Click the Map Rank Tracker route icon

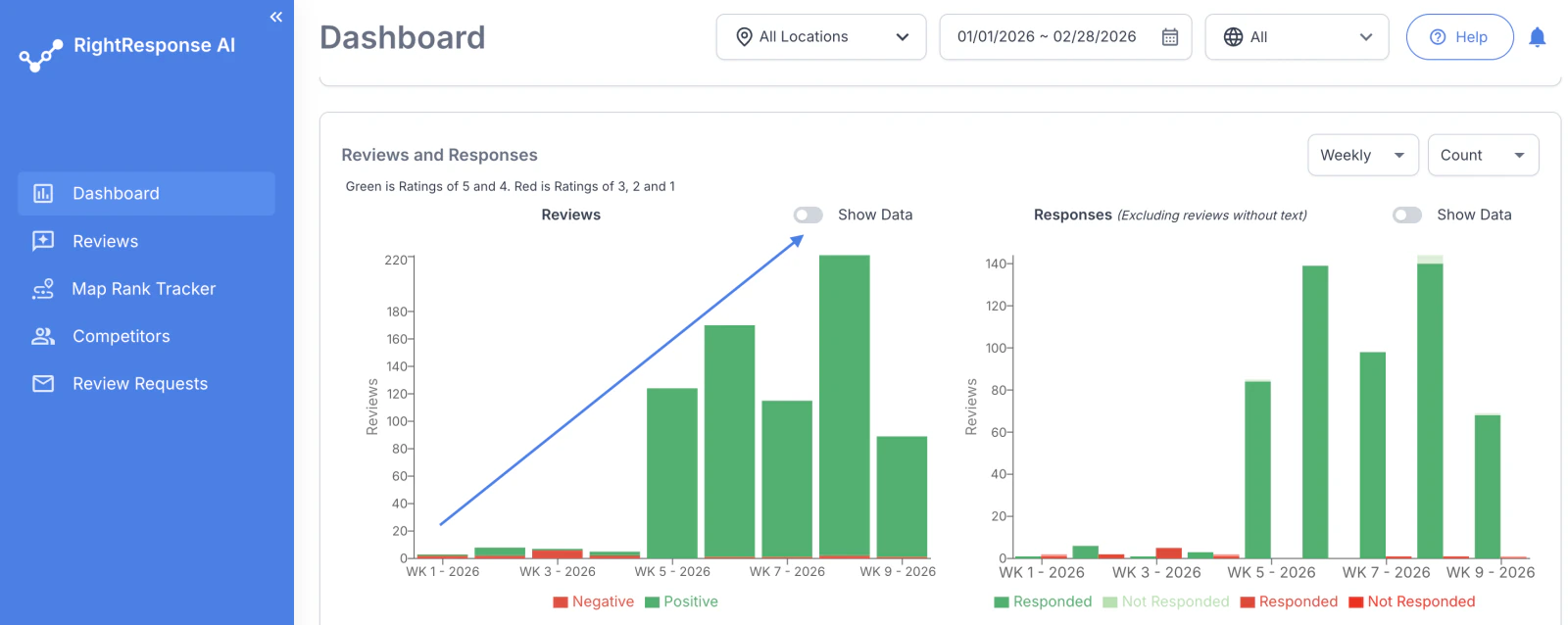[x=43, y=289]
